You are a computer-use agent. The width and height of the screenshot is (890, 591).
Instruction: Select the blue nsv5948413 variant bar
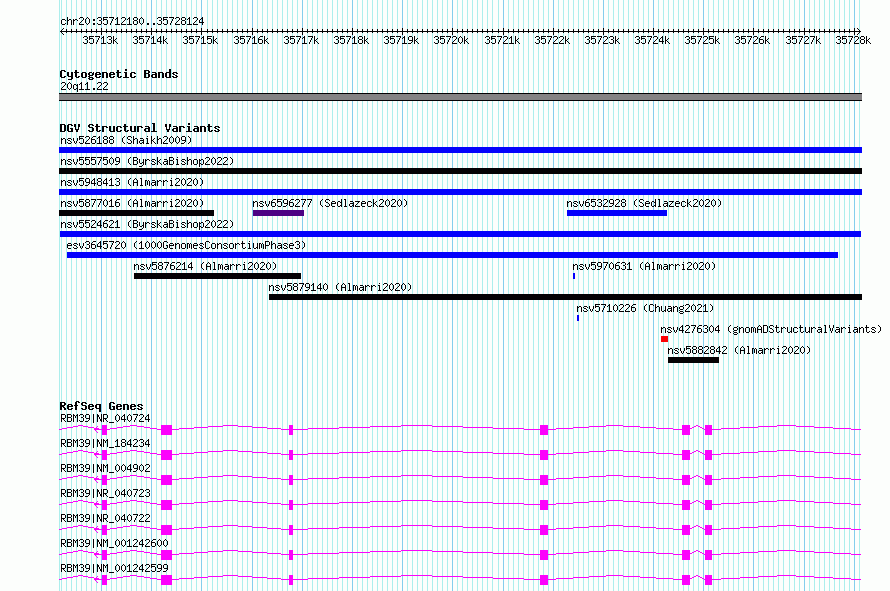460,192
